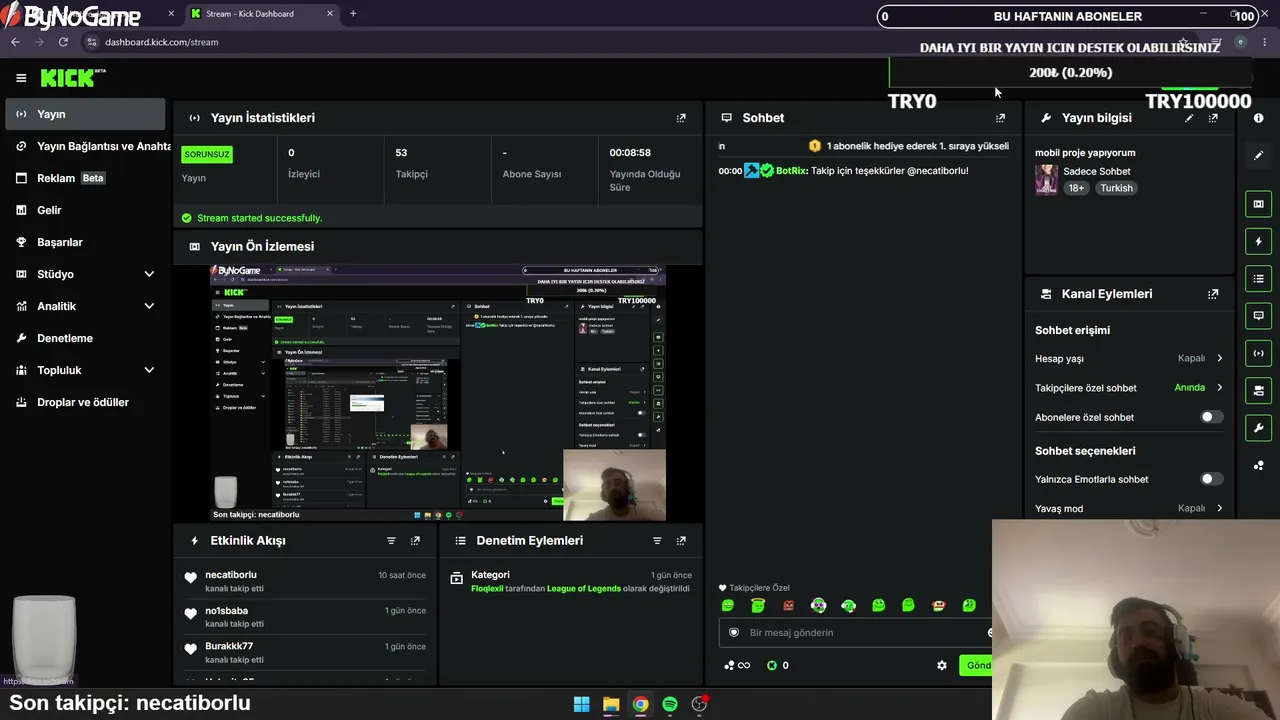Filter the Denetim Eylemleri list
This screenshot has width=1280, height=720.
tap(657, 541)
